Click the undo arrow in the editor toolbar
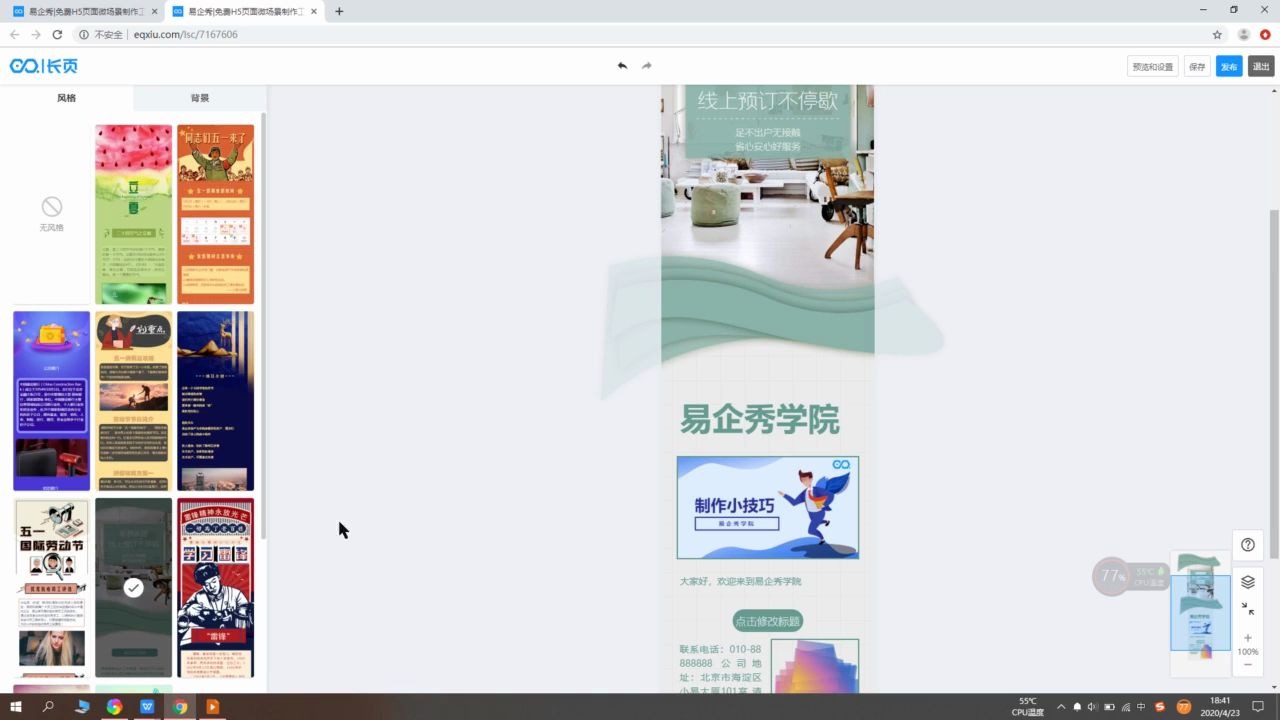Viewport: 1280px width, 720px height. (622, 66)
